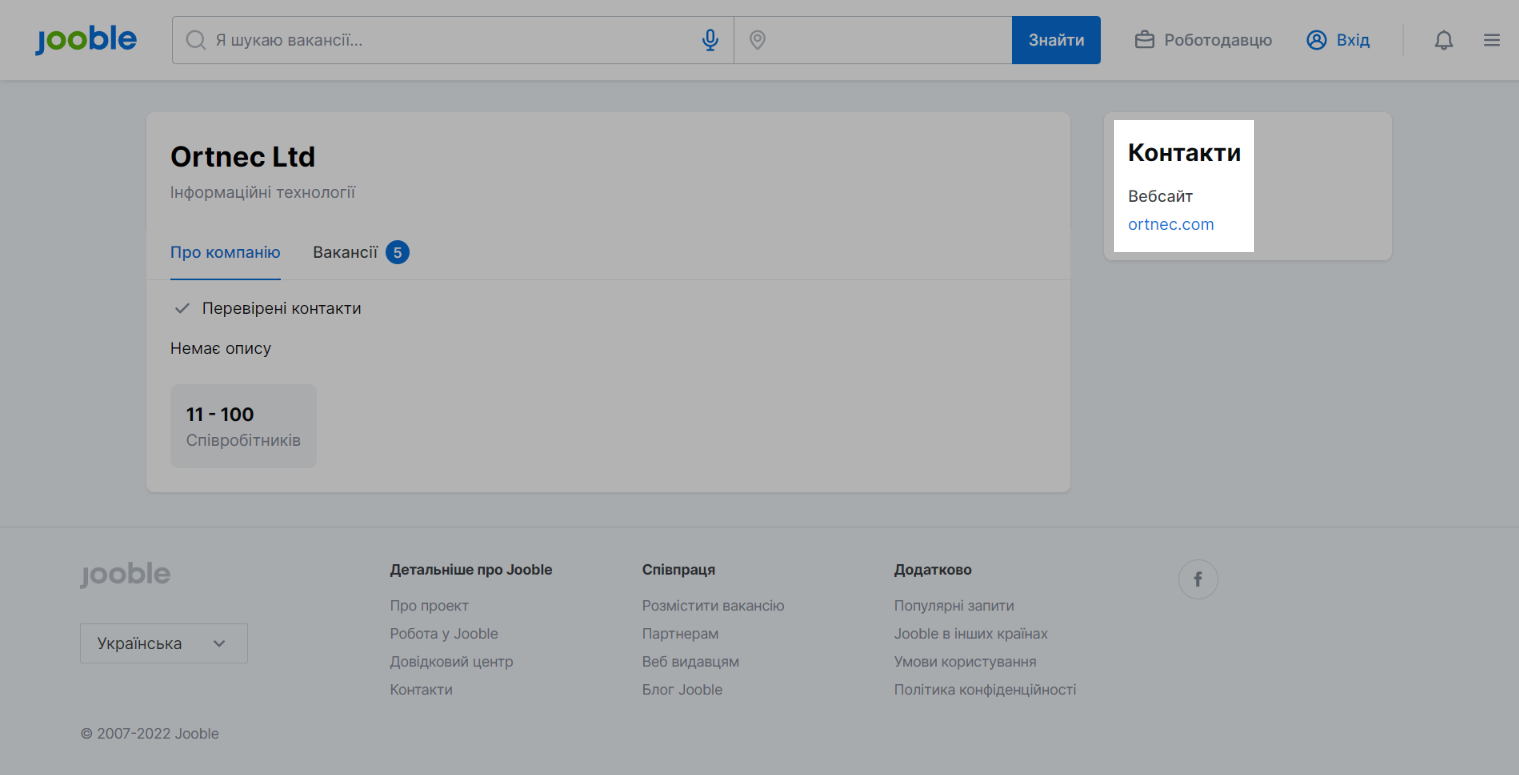Click the user profile icon beside Вхід
The height and width of the screenshot is (775, 1519).
pyautogui.click(x=1316, y=40)
